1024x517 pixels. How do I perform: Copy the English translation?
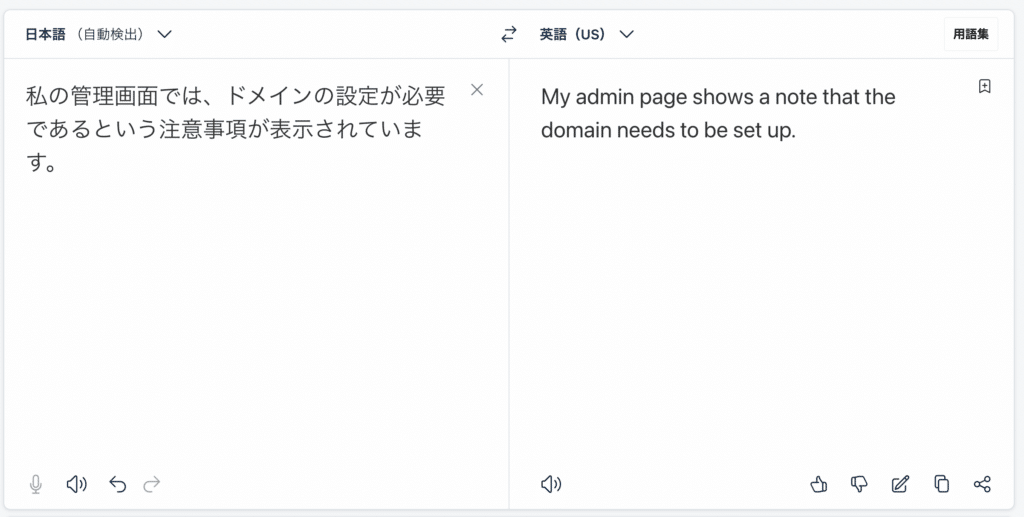pyautogui.click(x=941, y=484)
